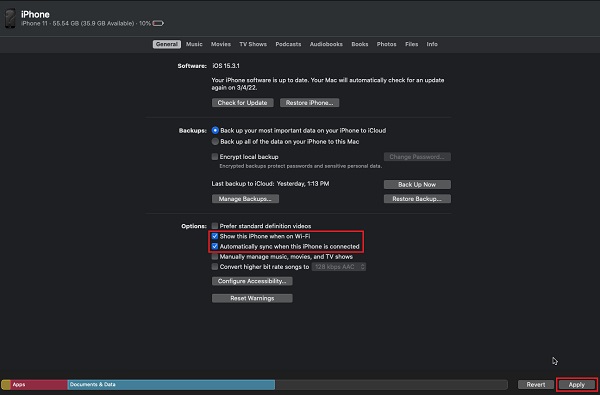
Task: Click the Check for Update button
Action: click(x=243, y=103)
